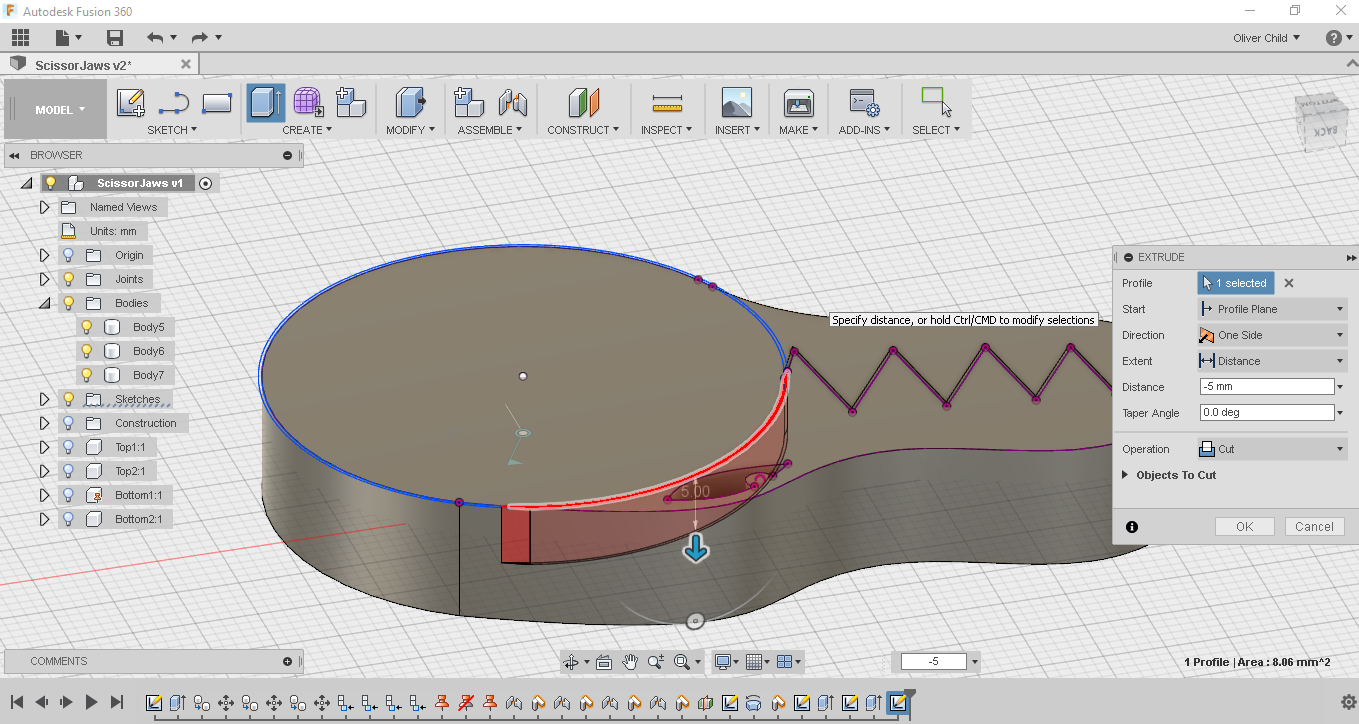Select the Extrude tool icon
The height and width of the screenshot is (724, 1359).
tap(265, 103)
